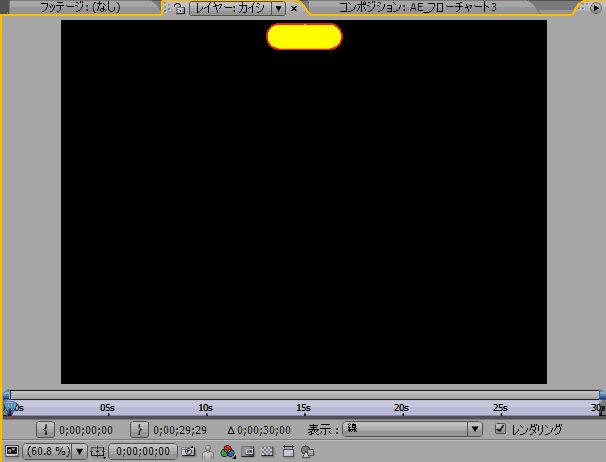Click the always preview this view icon
The image size is (606, 462).
pos(12,451)
